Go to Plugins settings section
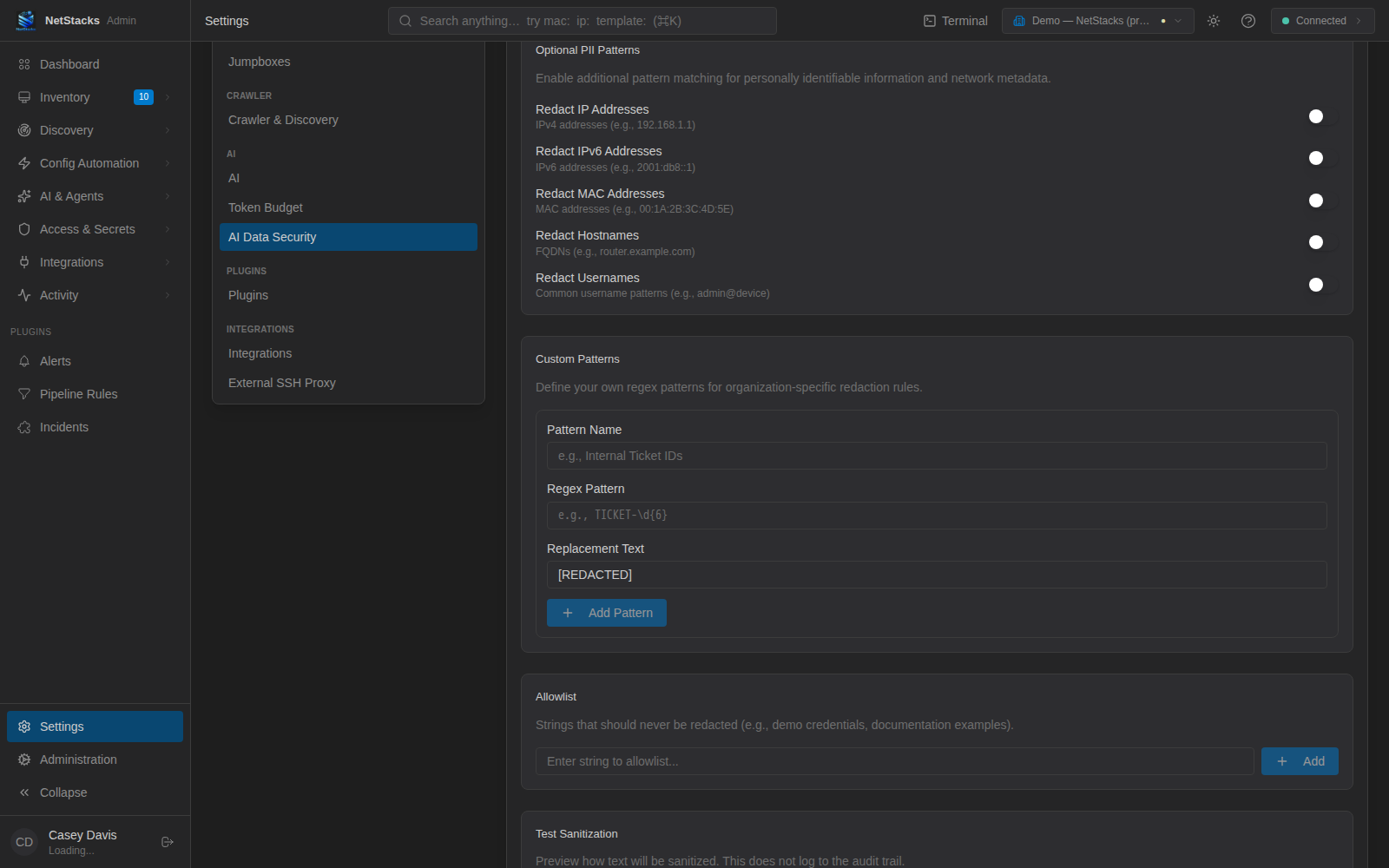Viewport: 1389px width, 868px height. 348,295
